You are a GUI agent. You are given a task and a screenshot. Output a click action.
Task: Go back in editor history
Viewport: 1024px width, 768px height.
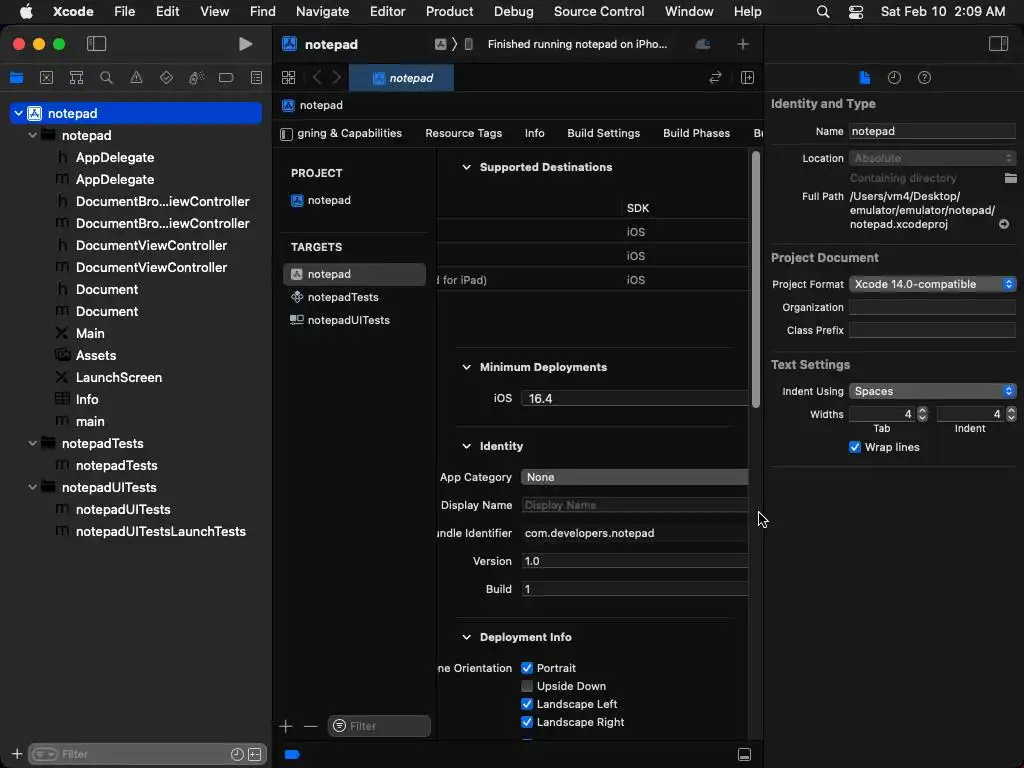coord(317,78)
